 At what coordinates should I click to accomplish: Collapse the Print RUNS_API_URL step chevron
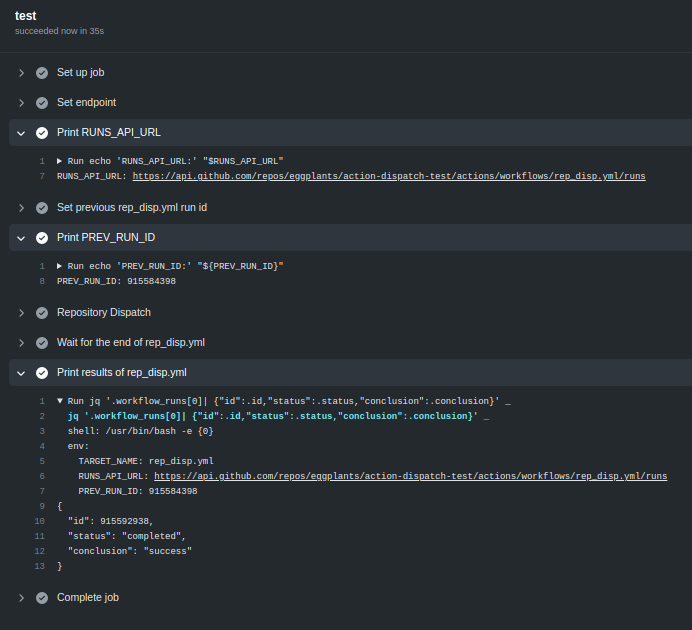pyautogui.click(x=21, y=133)
